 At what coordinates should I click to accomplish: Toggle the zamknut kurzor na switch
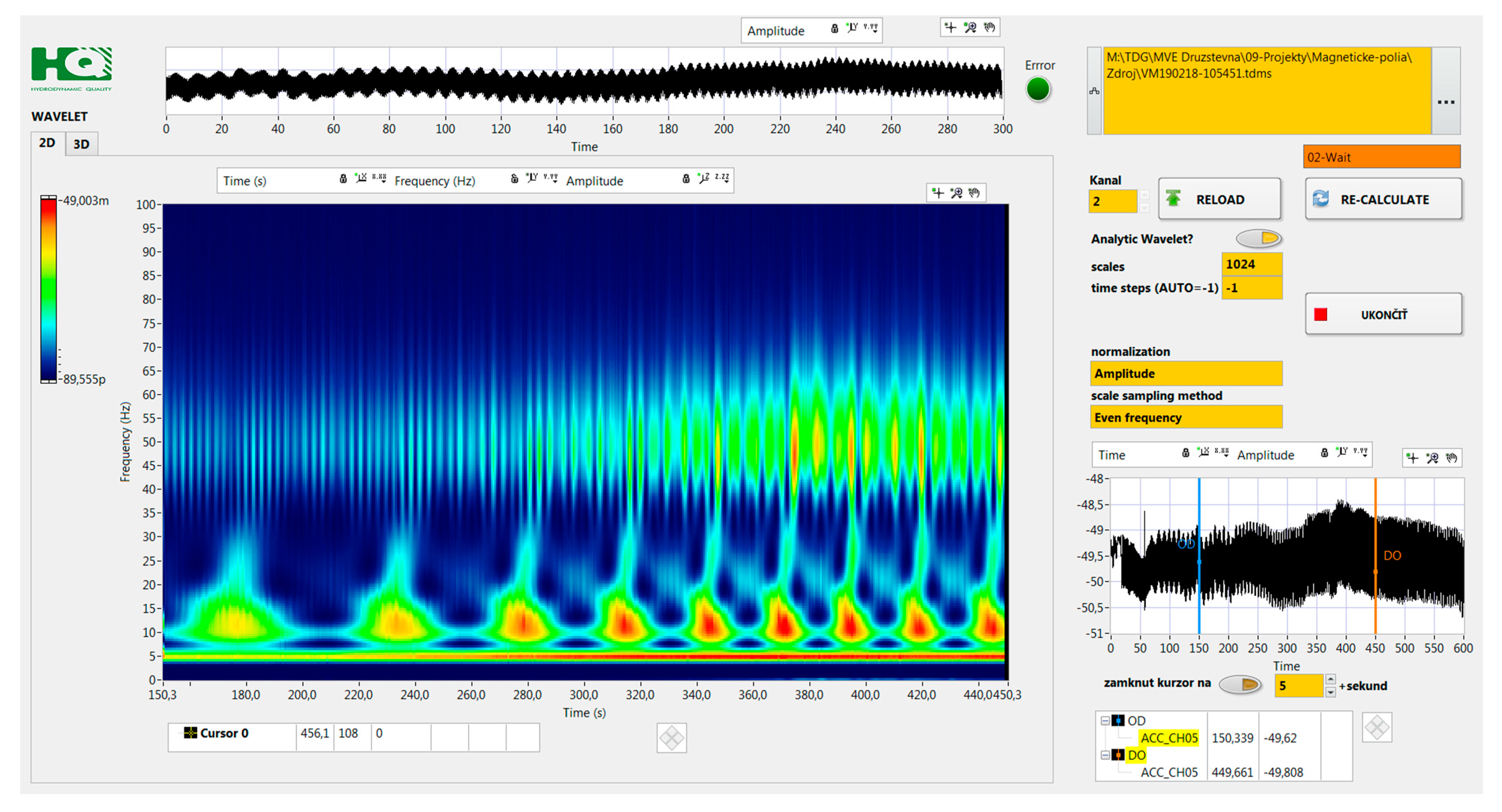point(1240,684)
